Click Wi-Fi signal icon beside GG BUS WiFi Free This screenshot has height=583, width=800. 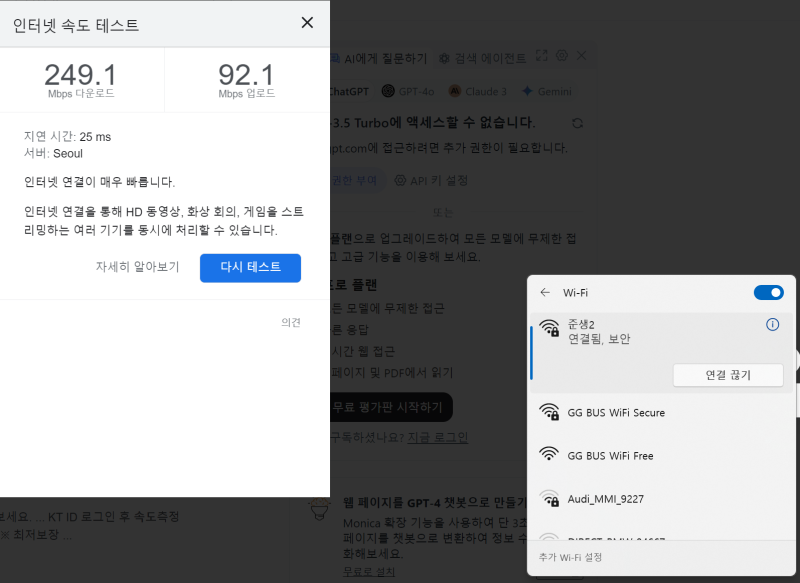(x=549, y=453)
